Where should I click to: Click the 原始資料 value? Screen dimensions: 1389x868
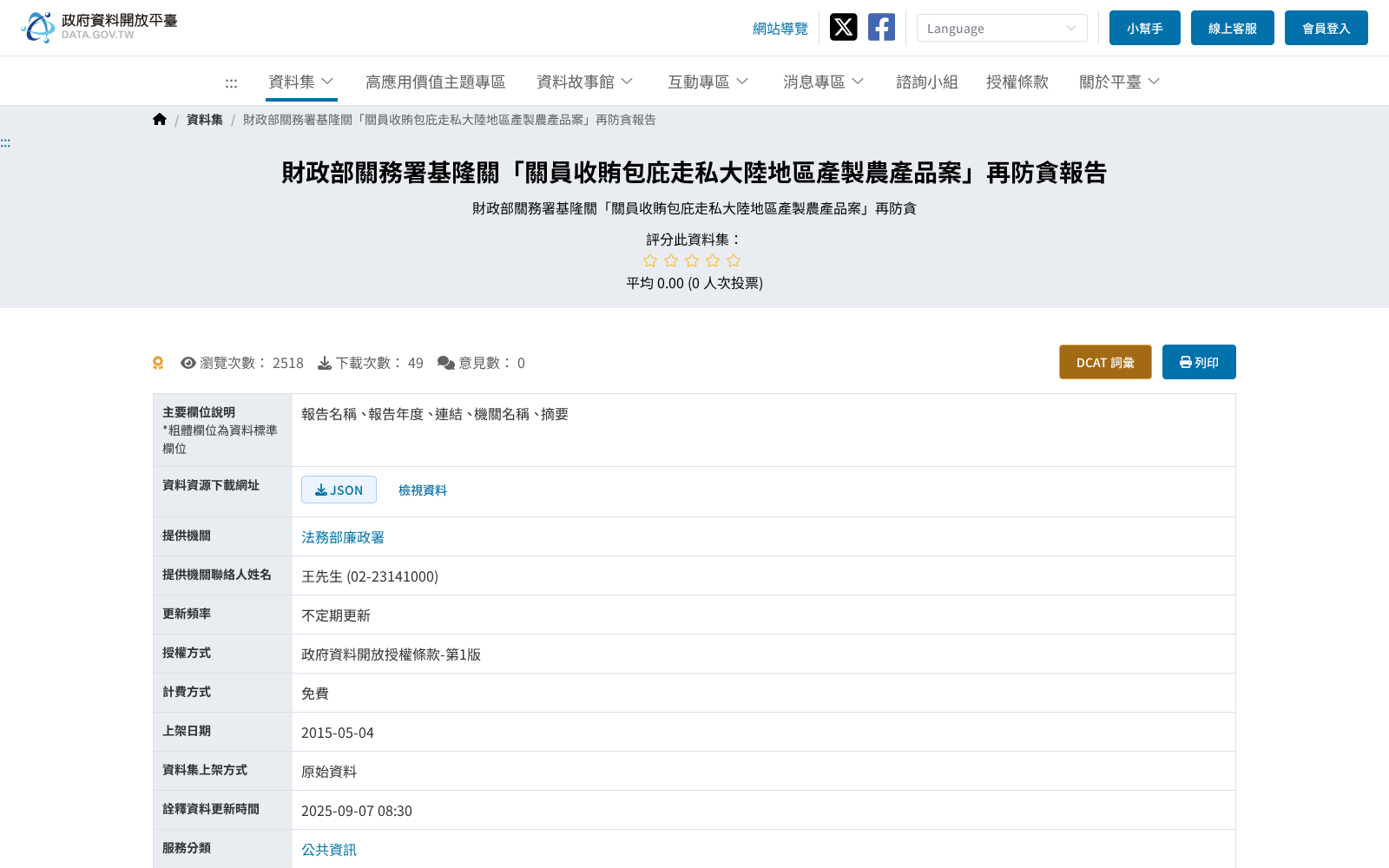(329, 772)
